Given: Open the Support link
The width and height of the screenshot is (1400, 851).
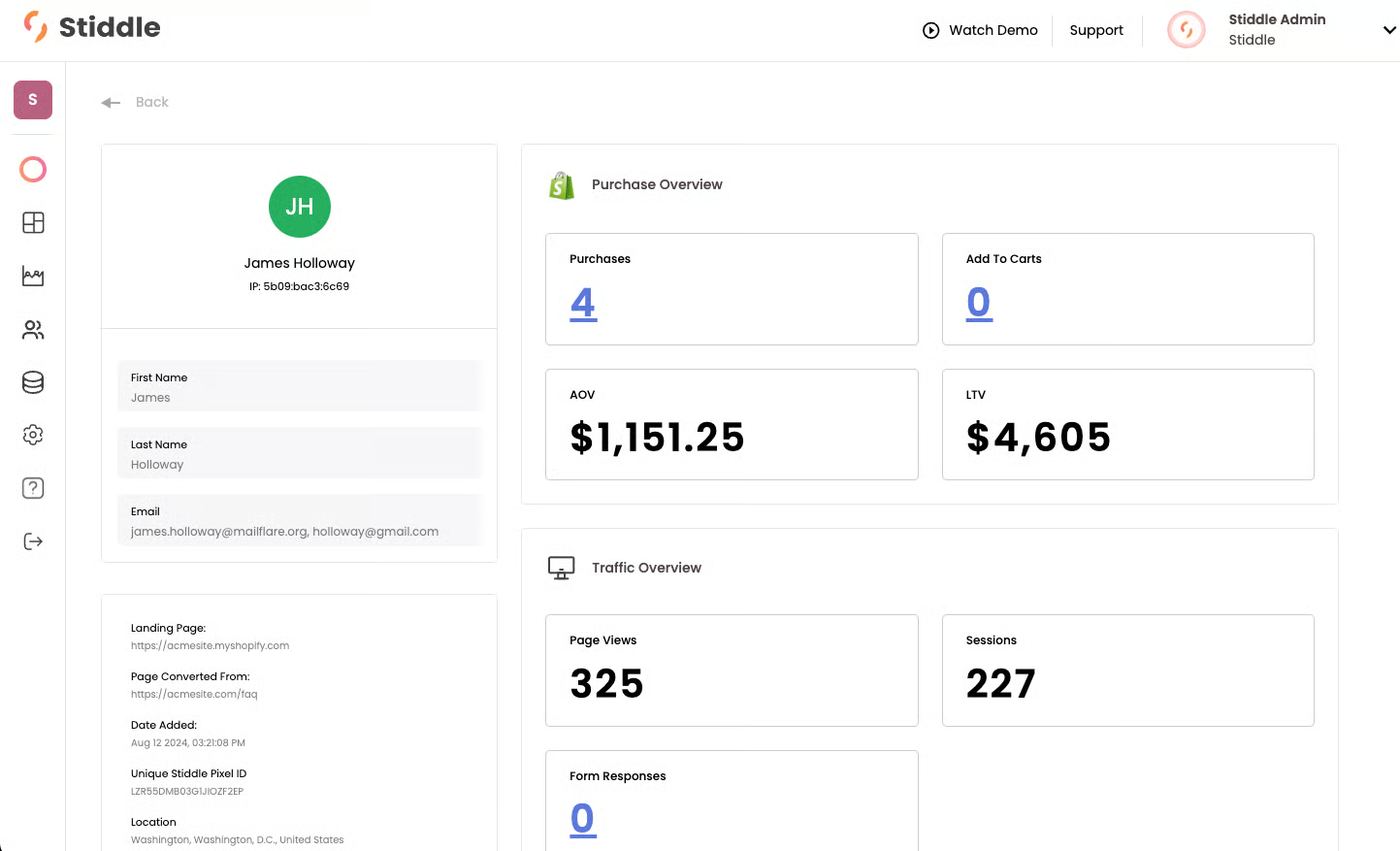Looking at the screenshot, I should pos(1096,30).
